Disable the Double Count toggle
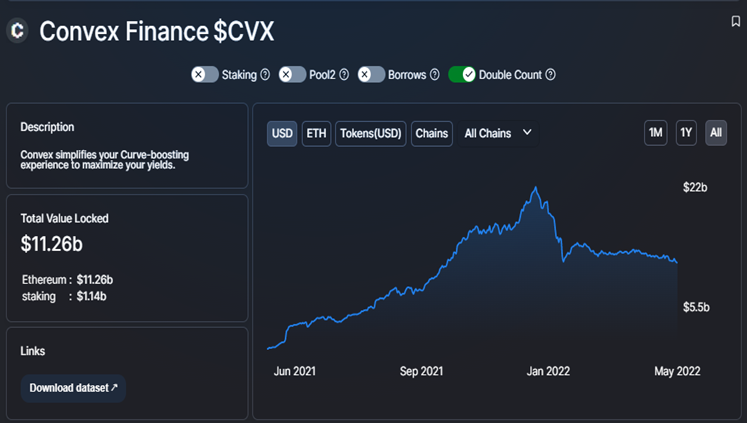747x423 pixels. click(462, 75)
